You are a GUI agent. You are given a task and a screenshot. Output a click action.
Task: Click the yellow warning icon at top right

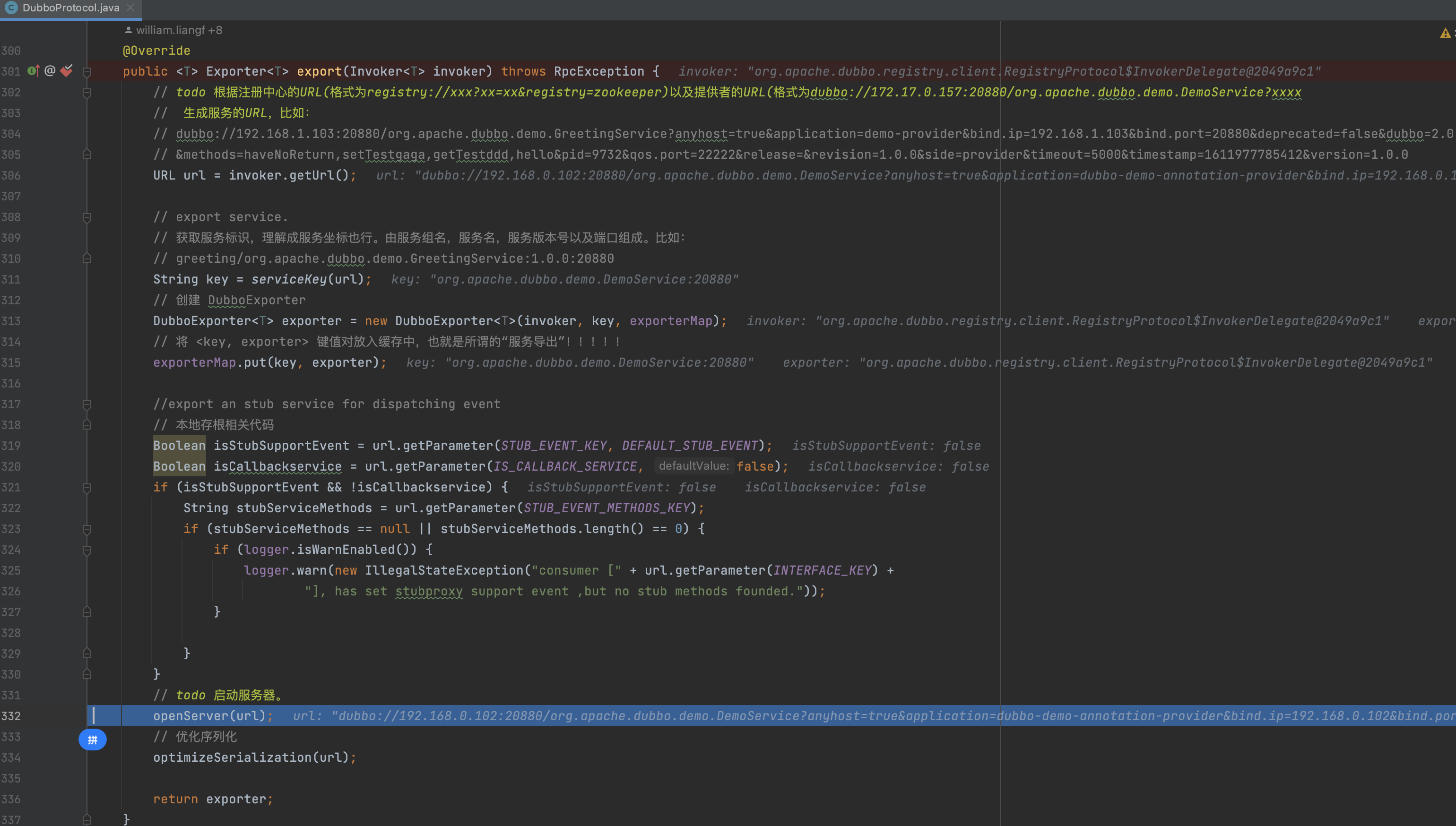click(x=1445, y=34)
